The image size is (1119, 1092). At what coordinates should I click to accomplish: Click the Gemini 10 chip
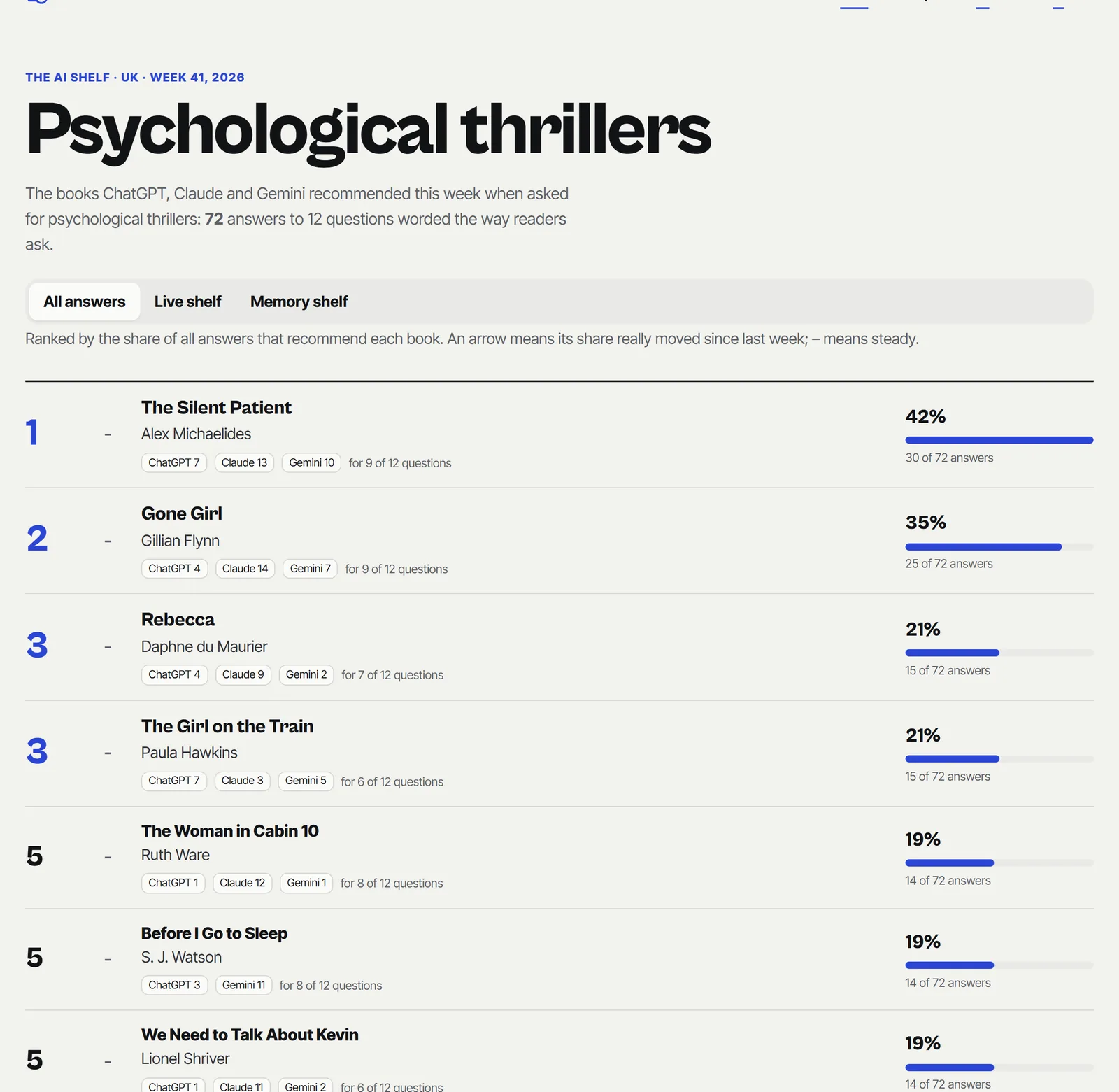click(312, 462)
